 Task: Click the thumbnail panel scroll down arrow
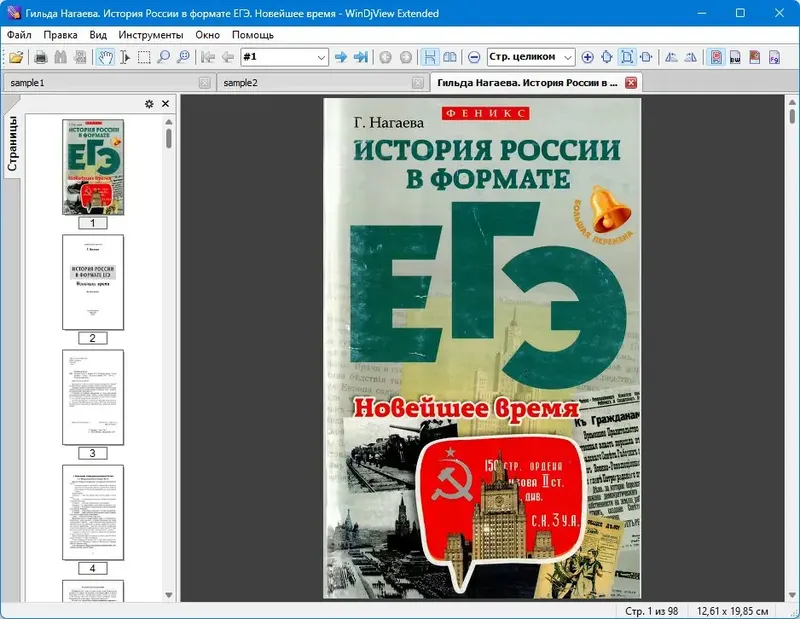point(169,595)
